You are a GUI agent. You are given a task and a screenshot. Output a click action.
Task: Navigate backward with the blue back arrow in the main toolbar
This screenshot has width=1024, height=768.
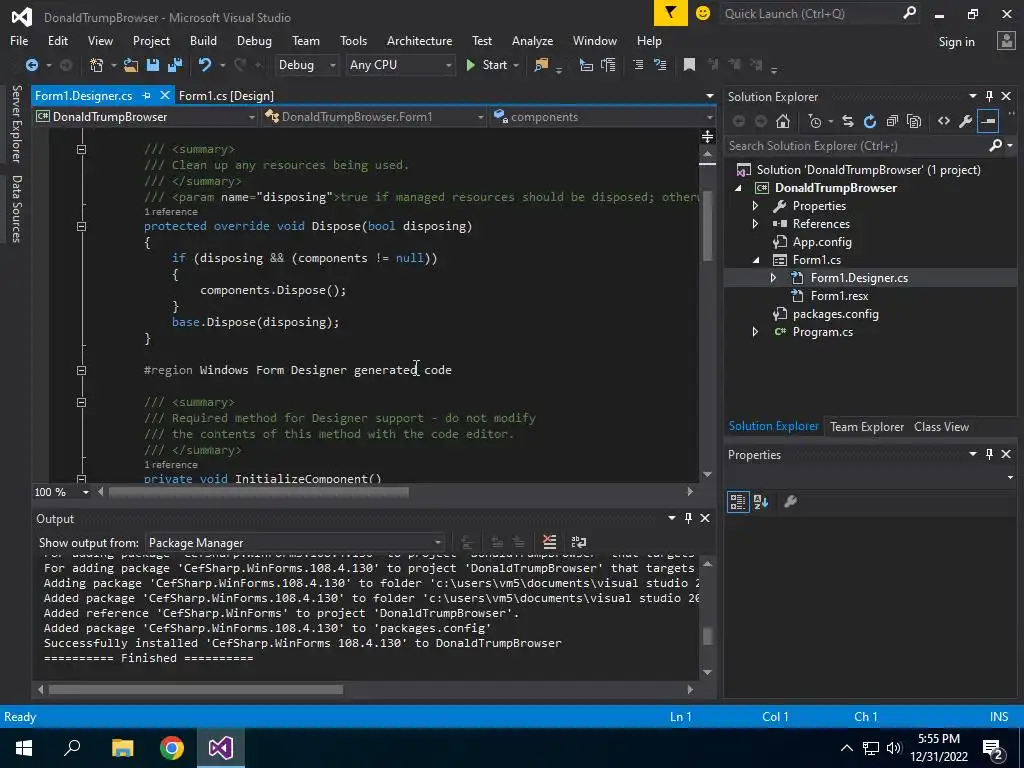click(x=31, y=65)
